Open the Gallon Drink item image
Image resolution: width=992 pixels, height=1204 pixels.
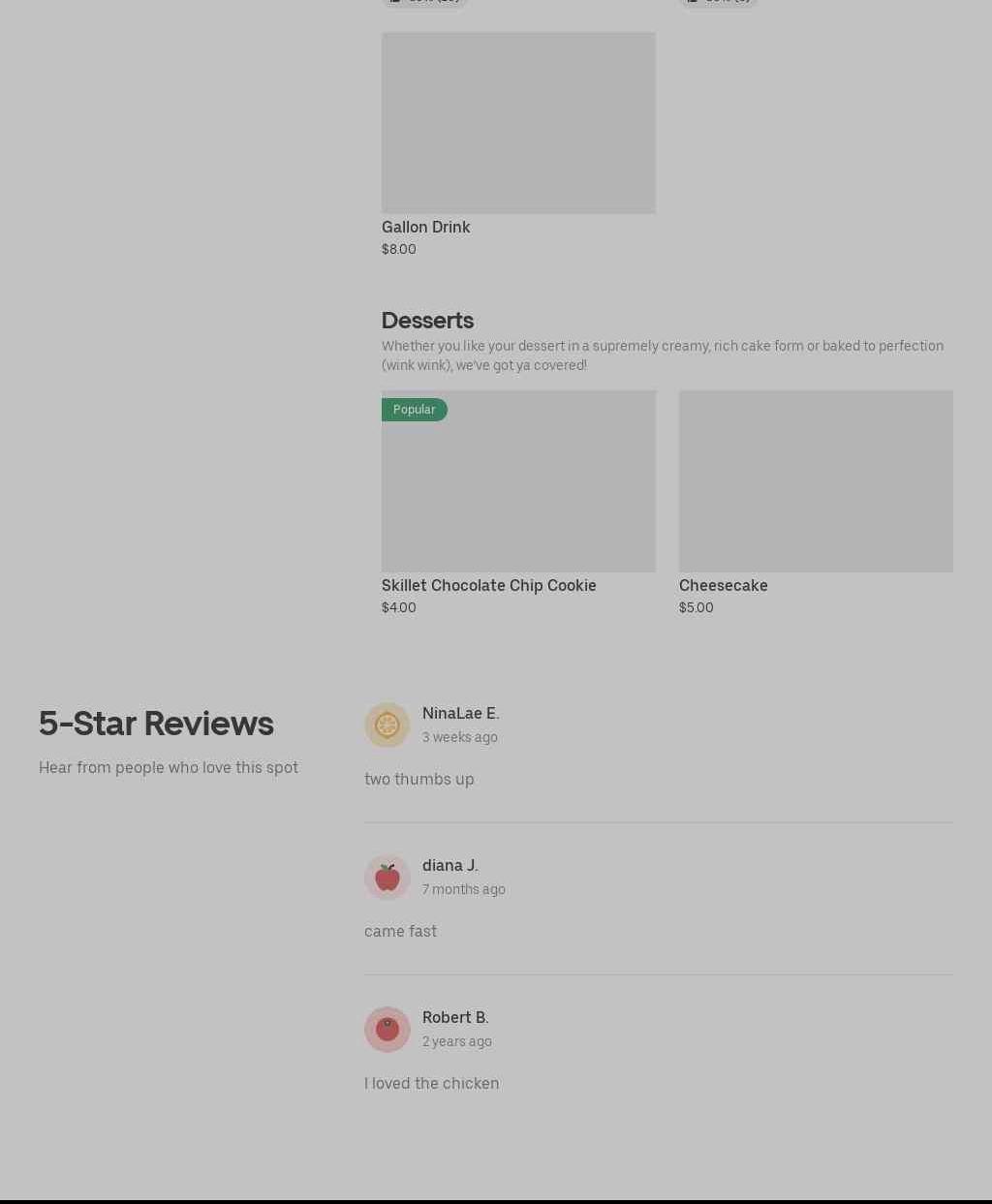518,122
